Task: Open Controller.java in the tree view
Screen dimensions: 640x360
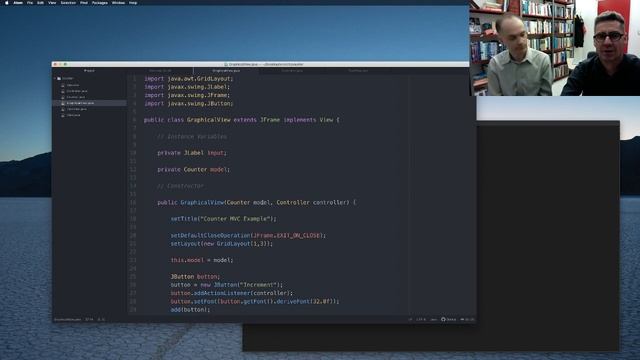Action: pyautogui.click(x=77, y=91)
